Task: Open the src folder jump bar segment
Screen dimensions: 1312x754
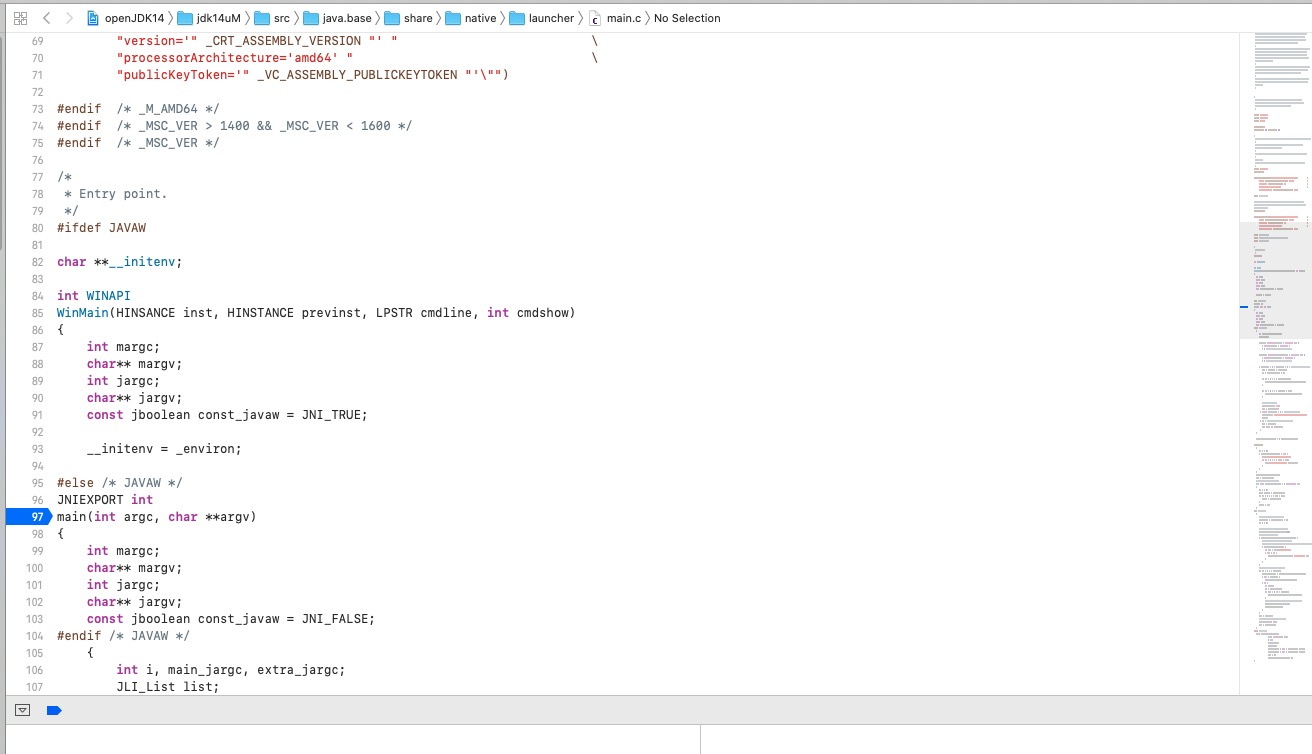Action: [273, 18]
